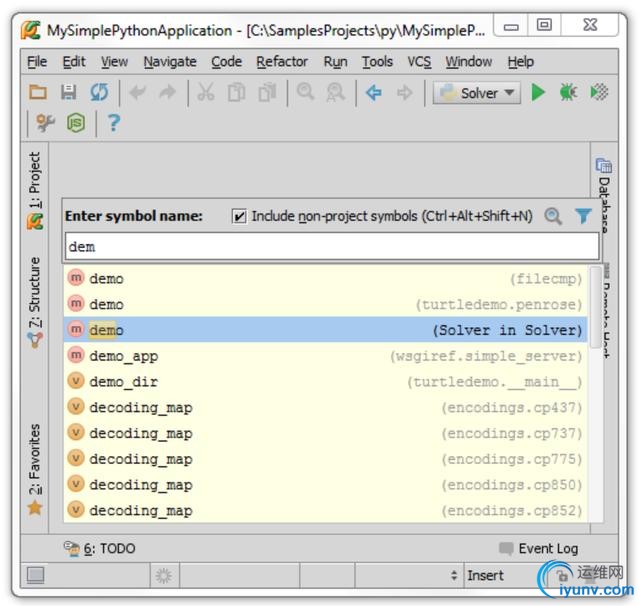Select decoding_map (encodings.cp775) result
Viewport: 640px width, 606px height.
325,459
